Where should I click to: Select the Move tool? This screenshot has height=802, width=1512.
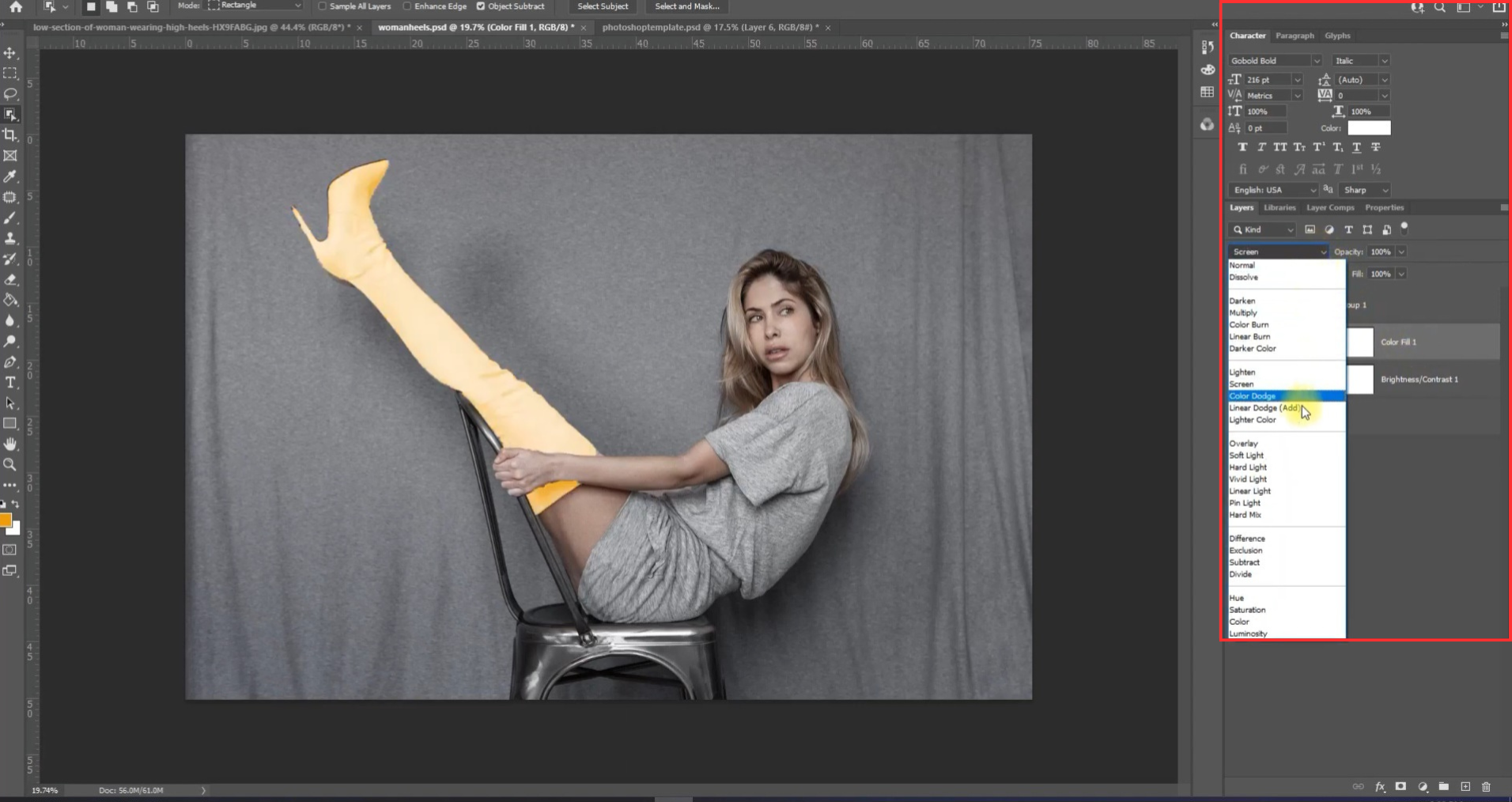(x=10, y=53)
